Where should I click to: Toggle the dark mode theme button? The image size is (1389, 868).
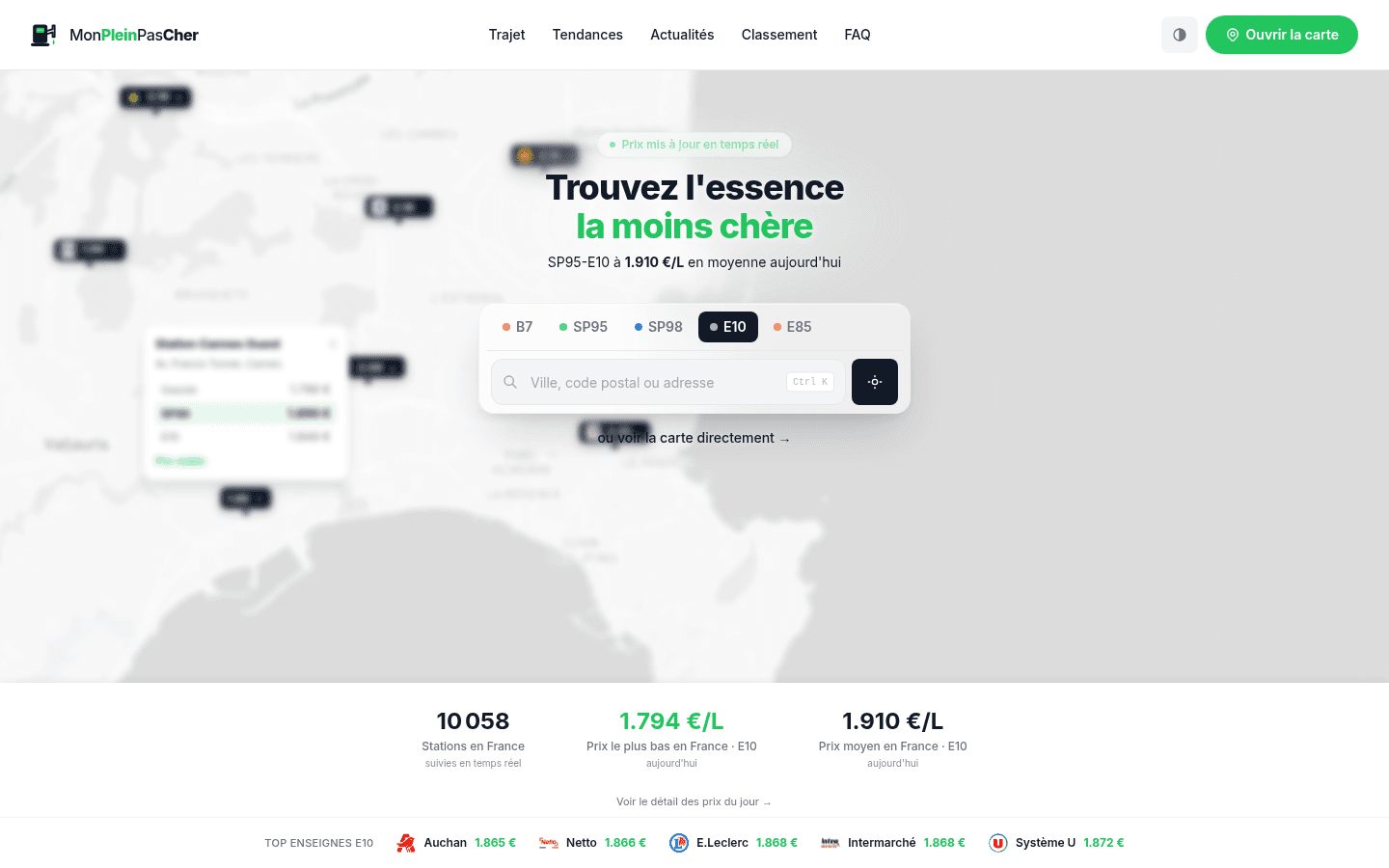pyautogui.click(x=1180, y=35)
